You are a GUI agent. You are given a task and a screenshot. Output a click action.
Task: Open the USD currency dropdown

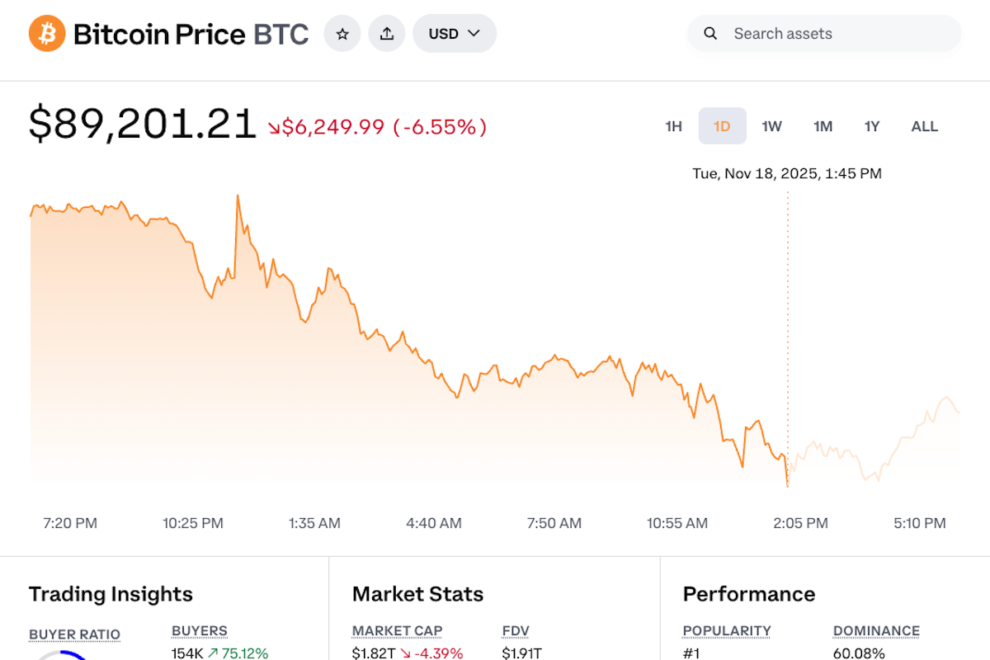click(454, 34)
